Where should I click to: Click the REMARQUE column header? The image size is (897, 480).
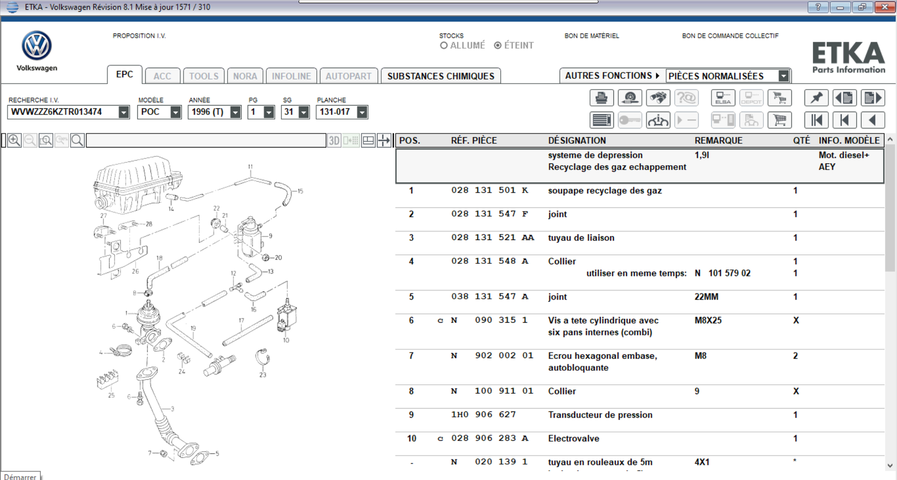coord(719,140)
